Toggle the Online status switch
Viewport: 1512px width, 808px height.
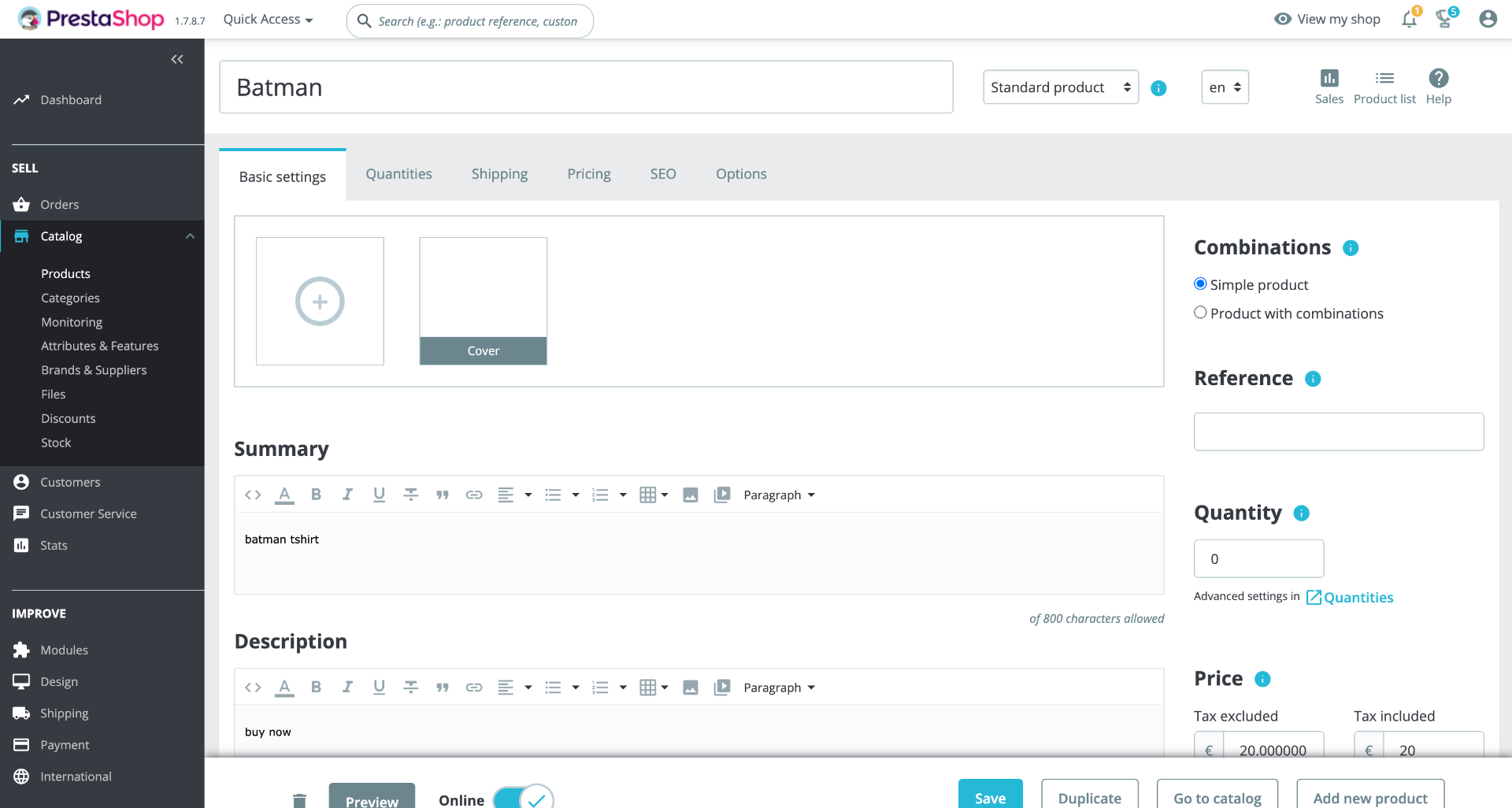(524, 799)
